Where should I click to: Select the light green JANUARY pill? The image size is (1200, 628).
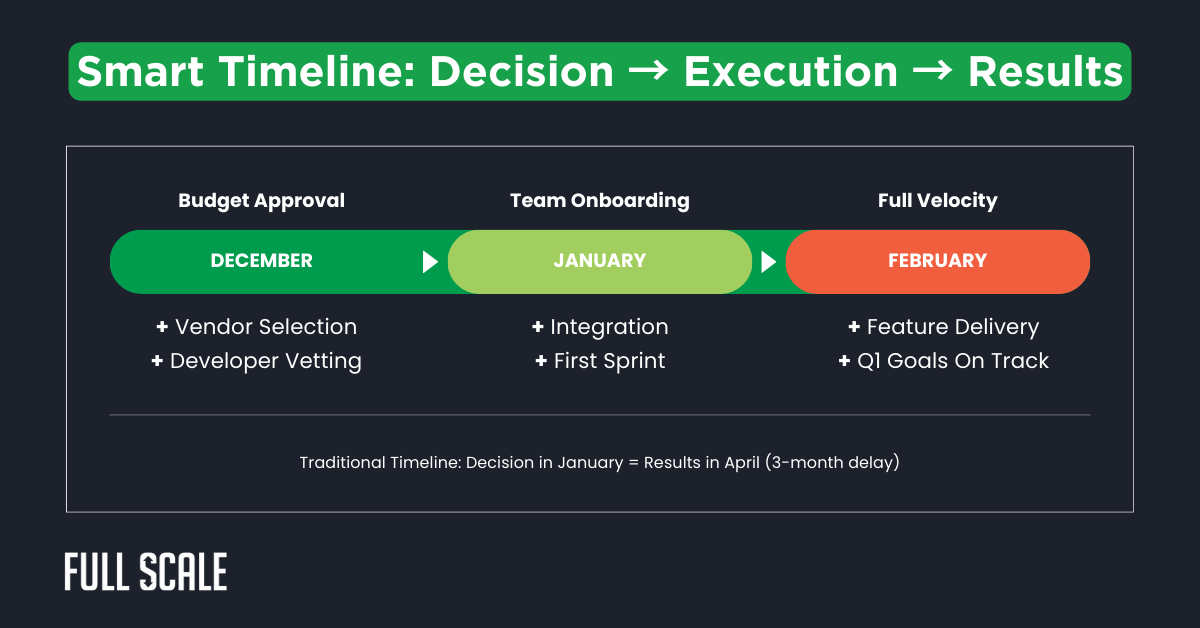click(600, 261)
